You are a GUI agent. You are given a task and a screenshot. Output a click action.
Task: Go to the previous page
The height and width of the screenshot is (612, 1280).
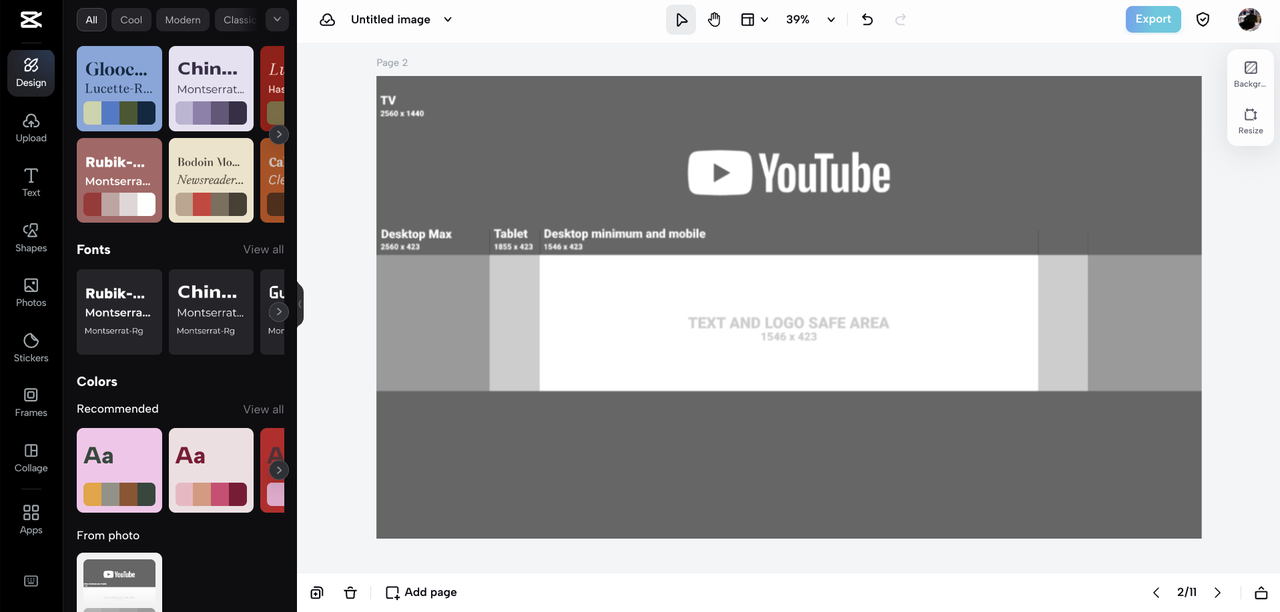1156,592
